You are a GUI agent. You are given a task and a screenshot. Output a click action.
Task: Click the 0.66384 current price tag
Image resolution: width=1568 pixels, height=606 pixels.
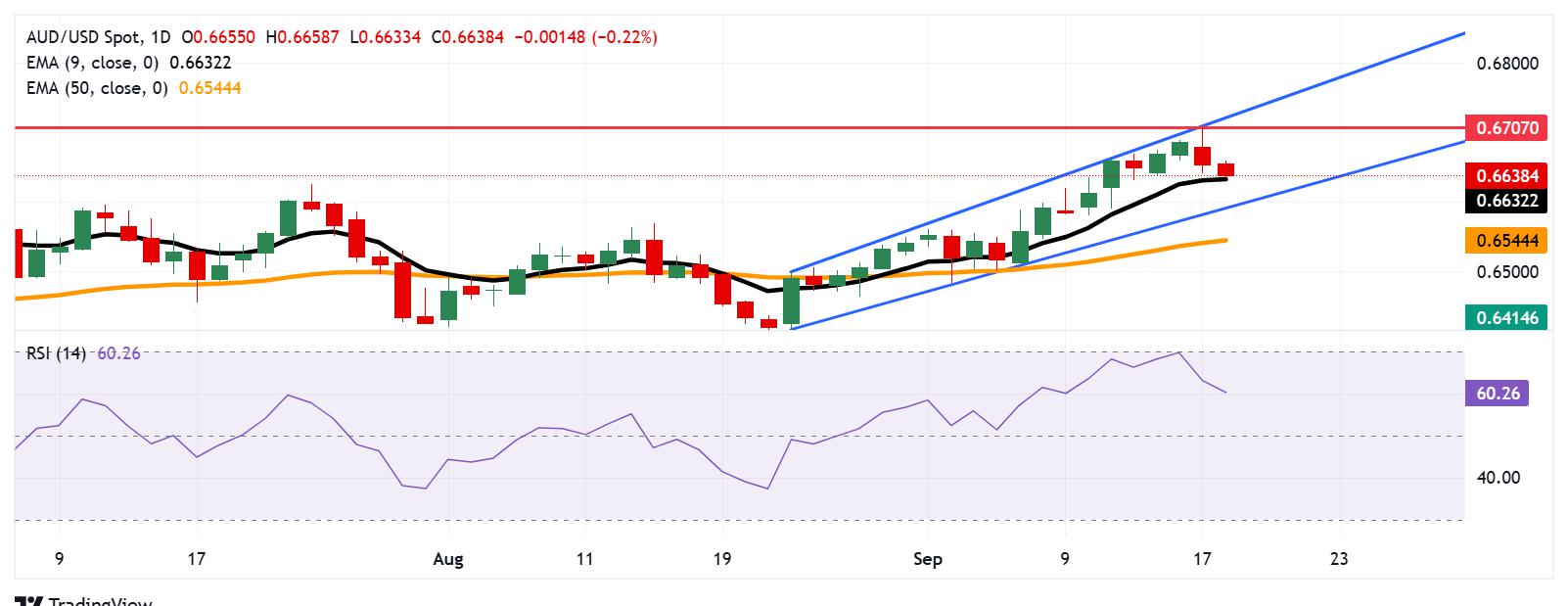tap(1505, 176)
